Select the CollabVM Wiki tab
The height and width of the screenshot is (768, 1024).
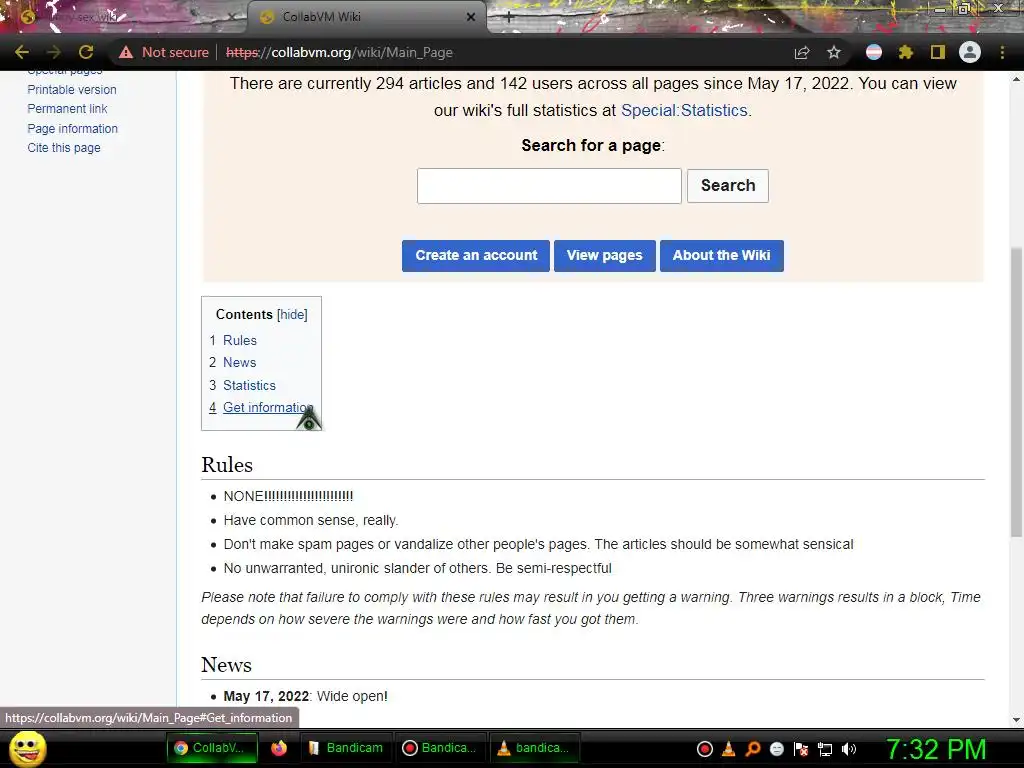tap(366, 17)
